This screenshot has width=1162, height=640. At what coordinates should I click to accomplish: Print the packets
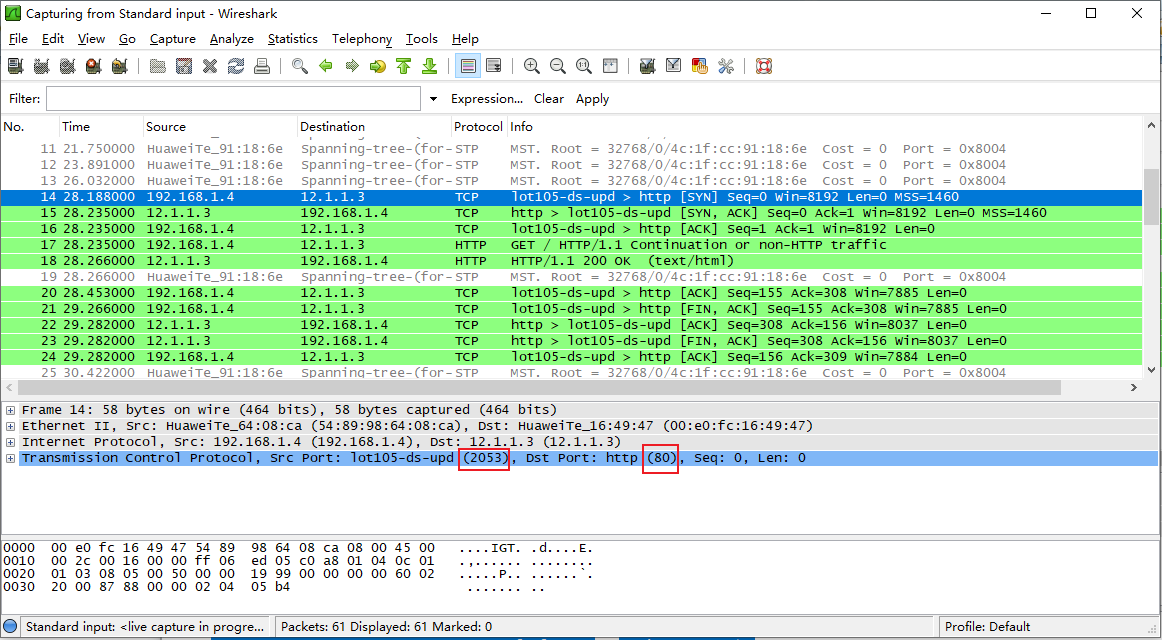click(262, 67)
